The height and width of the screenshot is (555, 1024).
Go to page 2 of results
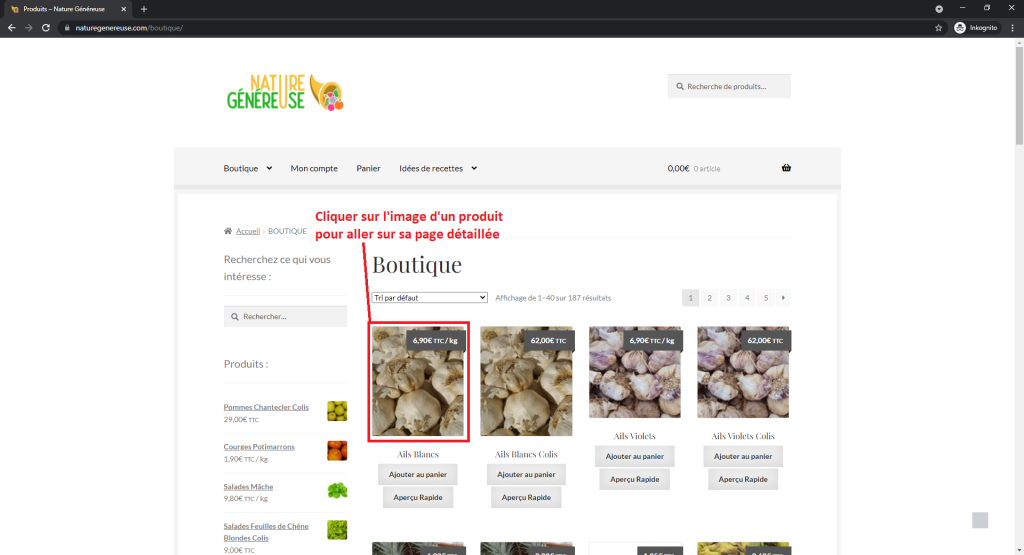709,298
